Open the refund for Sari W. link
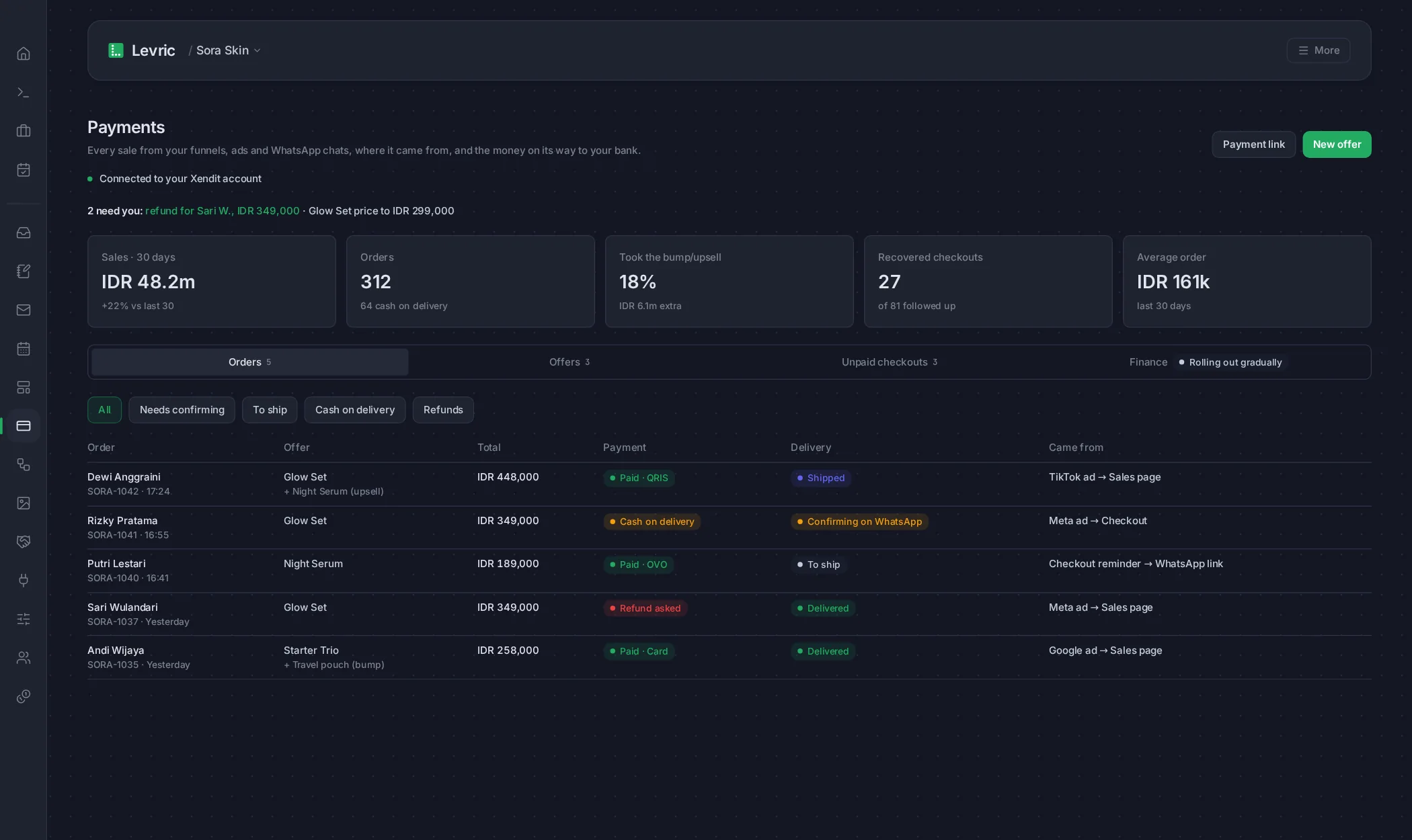Viewport: 1412px width, 840px height. pyautogui.click(x=223, y=211)
